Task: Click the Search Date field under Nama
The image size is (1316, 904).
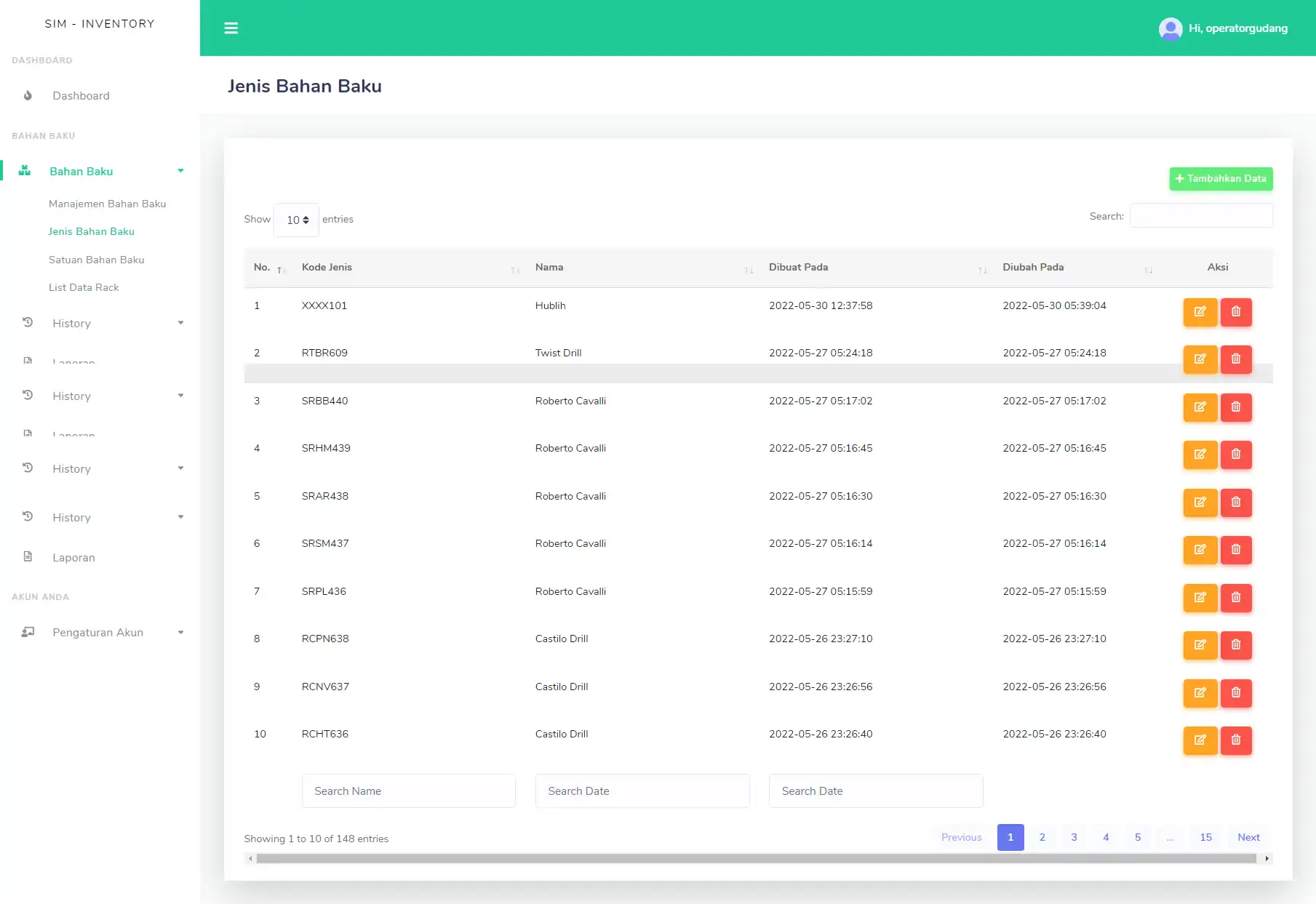Action: coord(642,791)
